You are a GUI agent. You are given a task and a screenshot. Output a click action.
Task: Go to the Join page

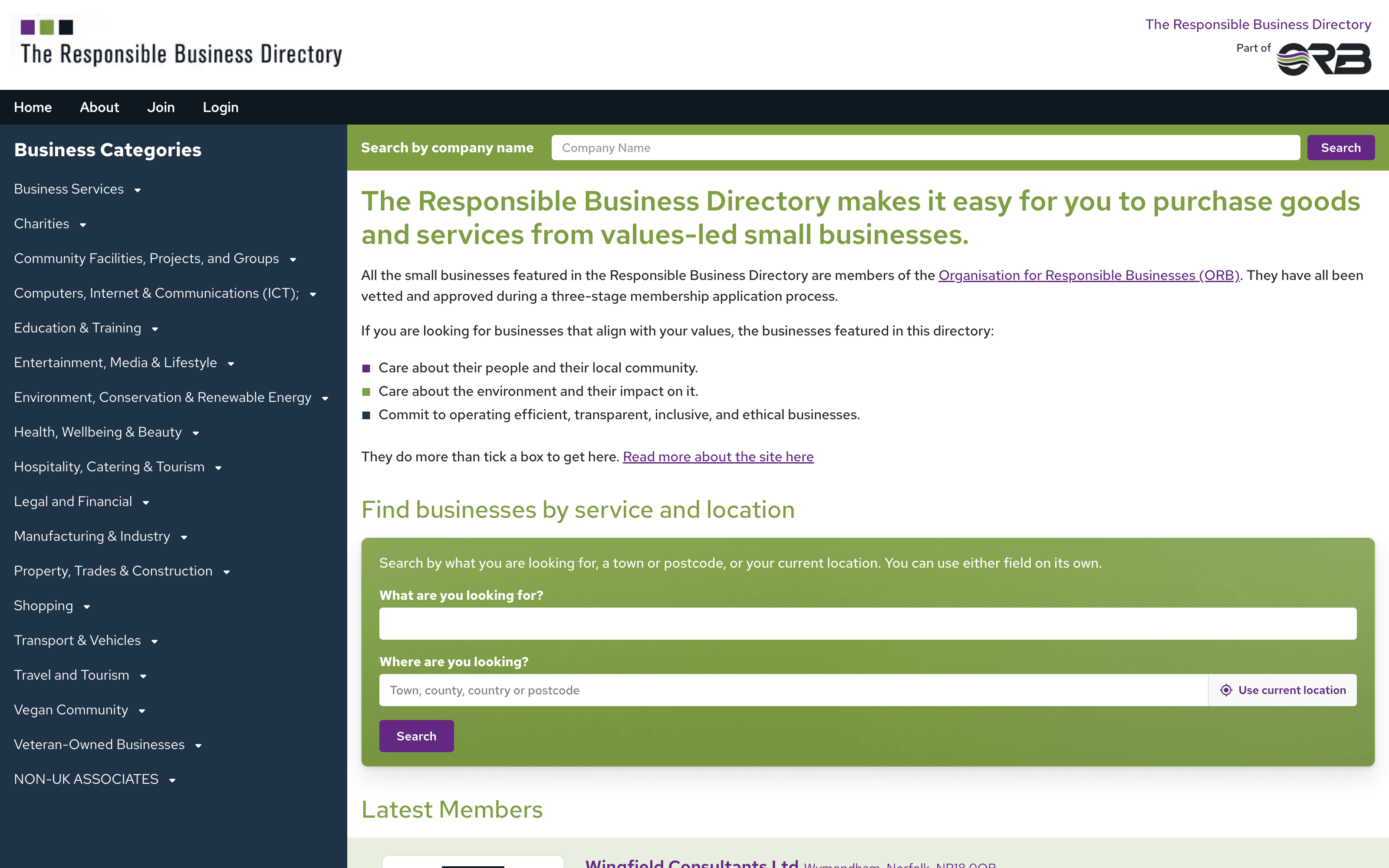pyautogui.click(x=161, y=107)
